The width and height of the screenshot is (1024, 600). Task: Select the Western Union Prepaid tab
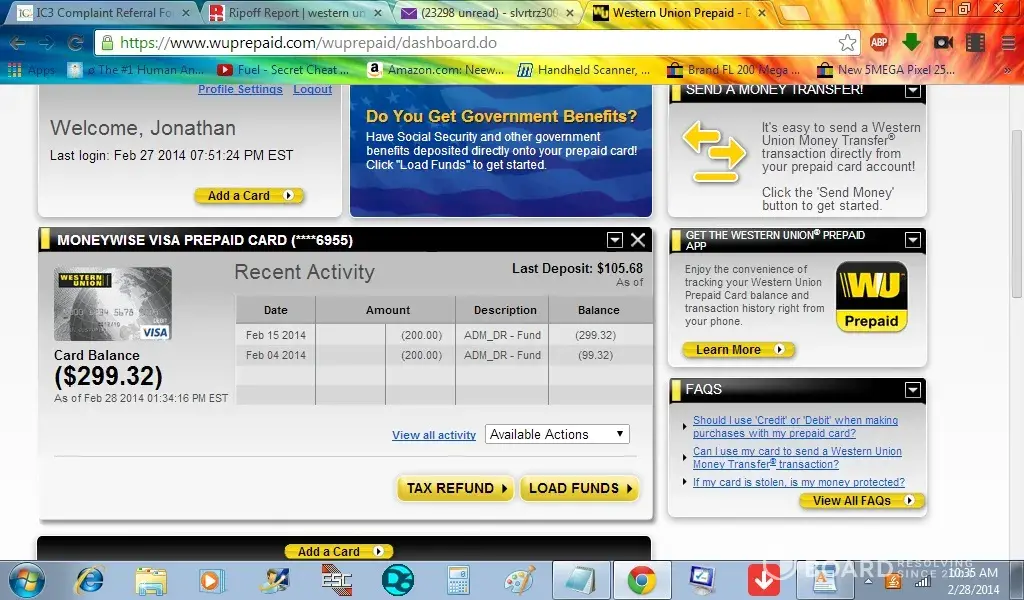pyautogui.click(x=679, y=12)
